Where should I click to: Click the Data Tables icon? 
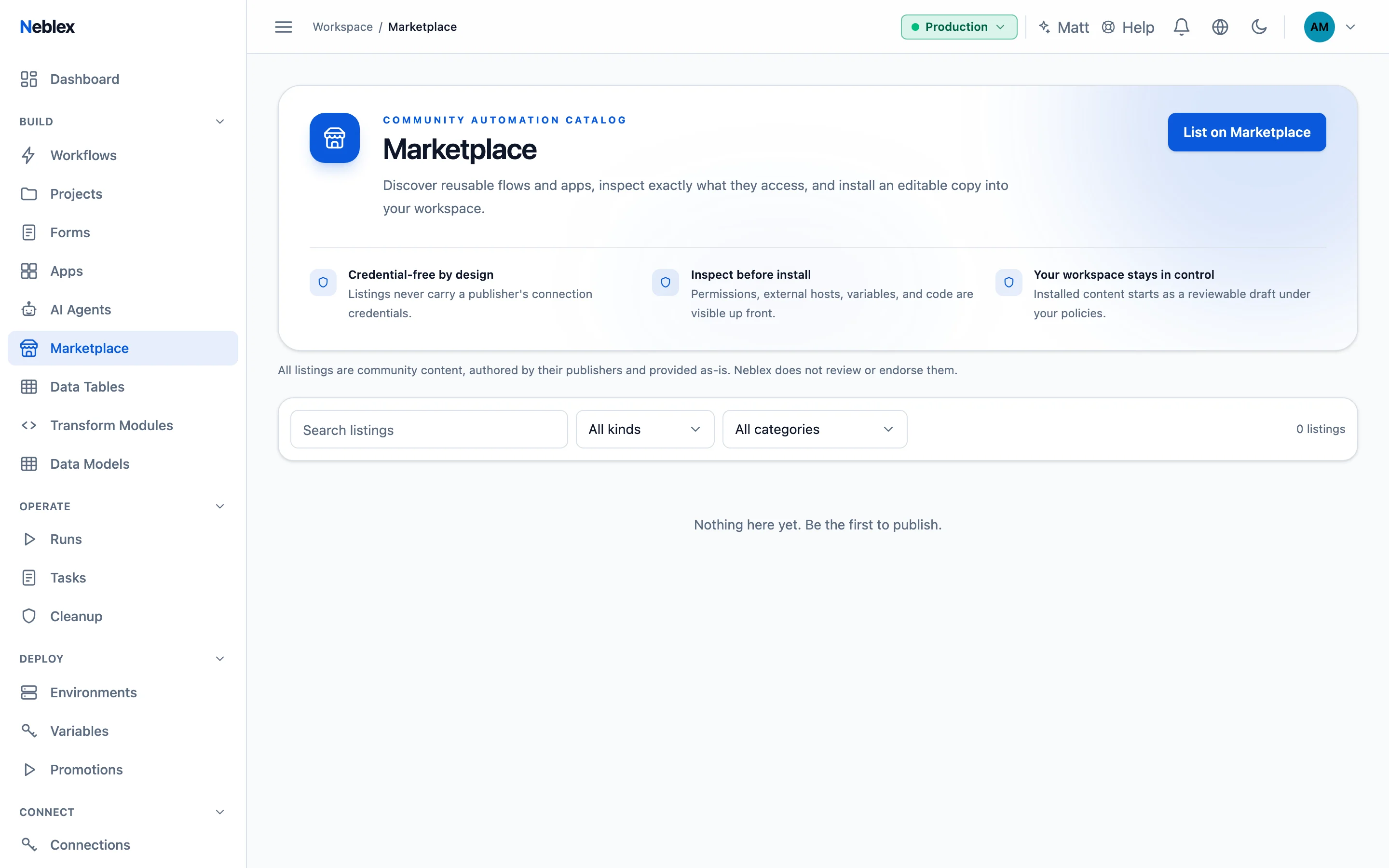click(x=29, y=387)
